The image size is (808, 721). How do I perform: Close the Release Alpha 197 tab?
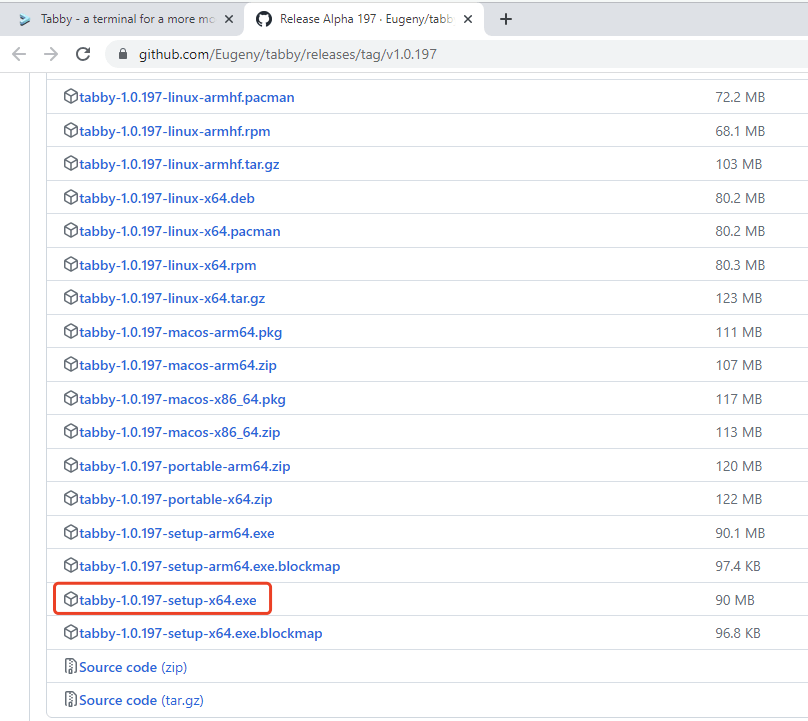coord(468,19)
